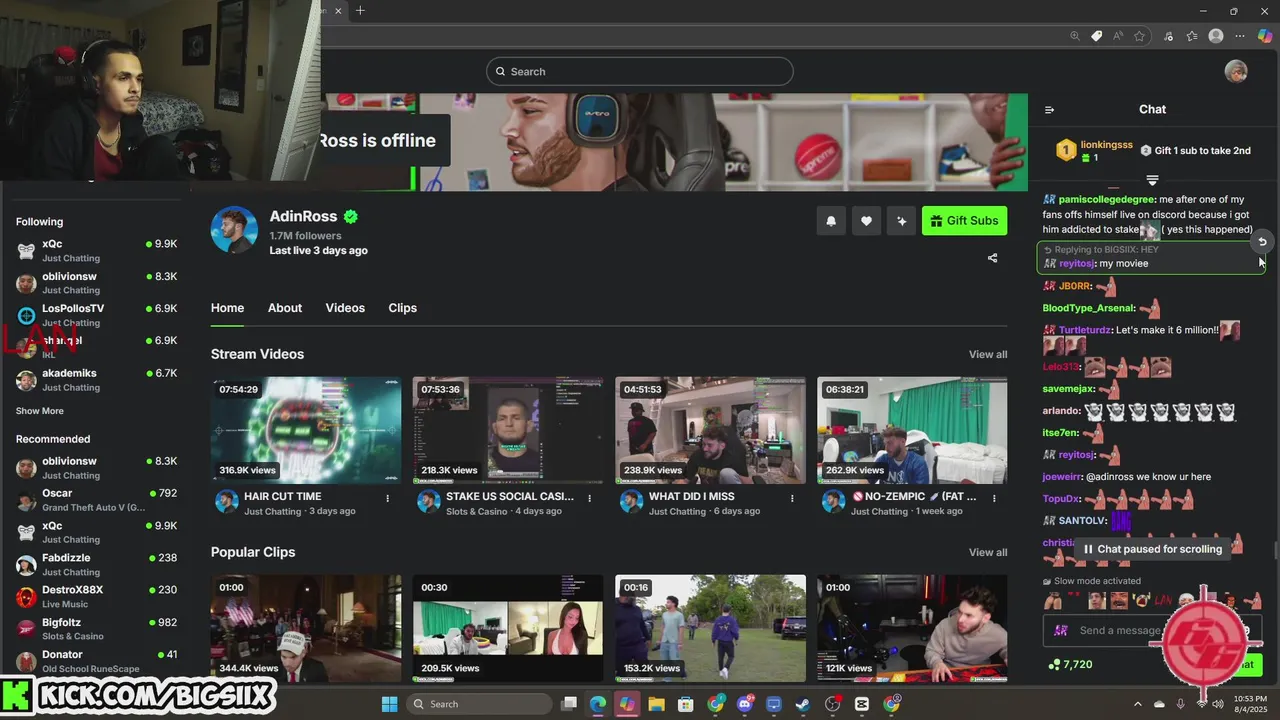Click the sparkle subscribe icon next to Gift Subs

coord(901,221)
